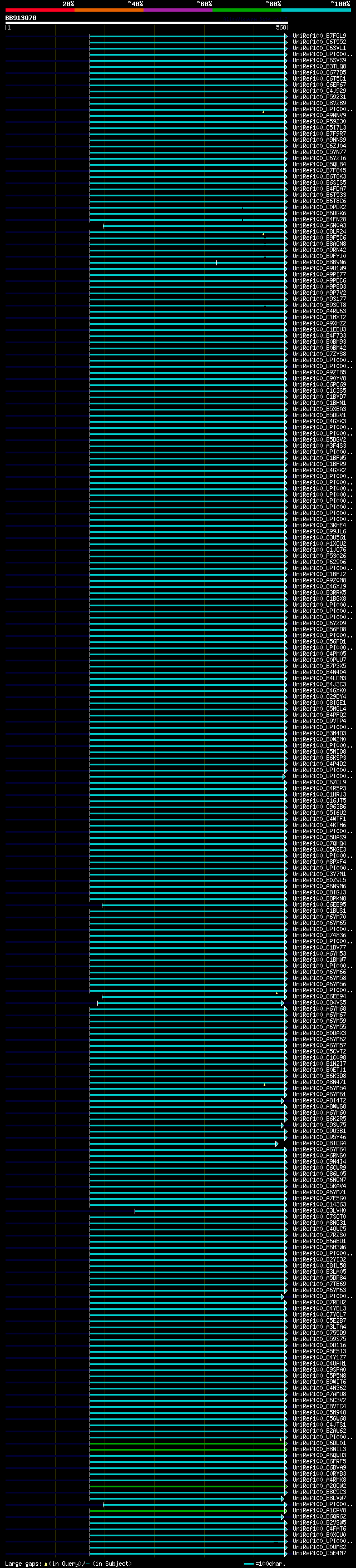Screen dimensions: 356x1568
Task: Click alignment bar of UniRef100_B7FGL9
Action: (x=189, y=36)
